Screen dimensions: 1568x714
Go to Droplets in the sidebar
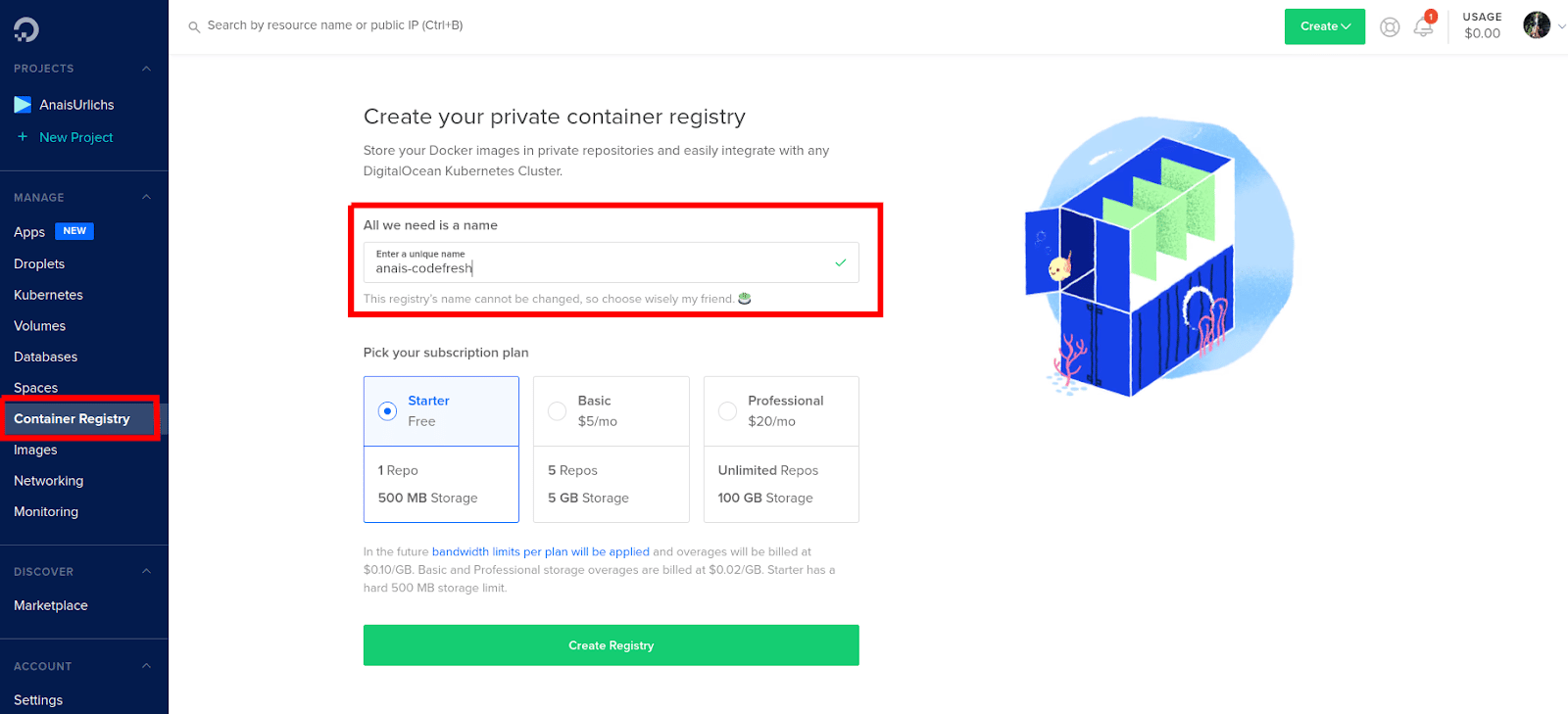[39, 263]
